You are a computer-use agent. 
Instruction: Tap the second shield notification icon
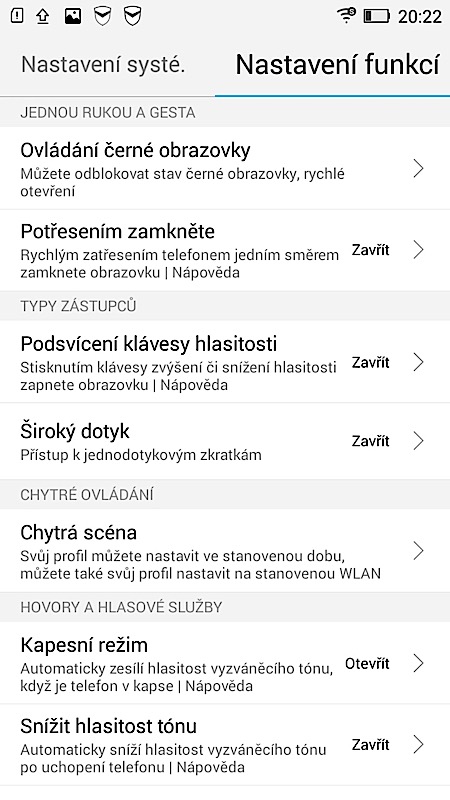click(133, 16)
